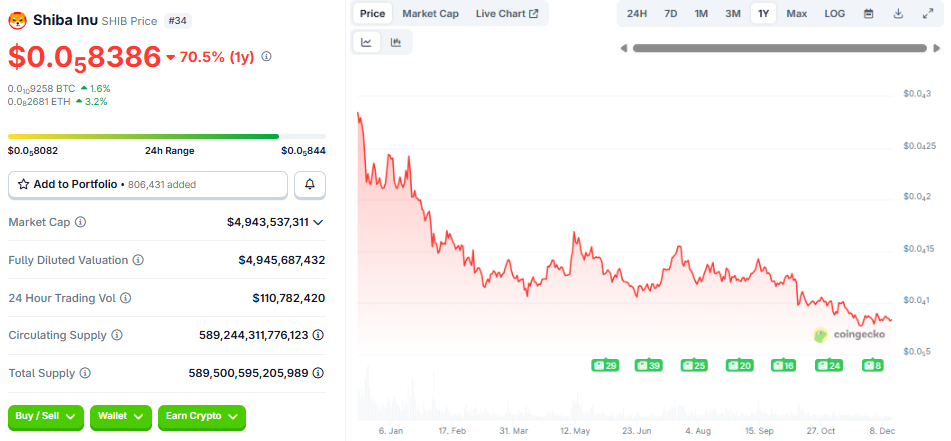Select the 7D time range
The width and height of the screenshot is (951, 441).
point(670,13)
